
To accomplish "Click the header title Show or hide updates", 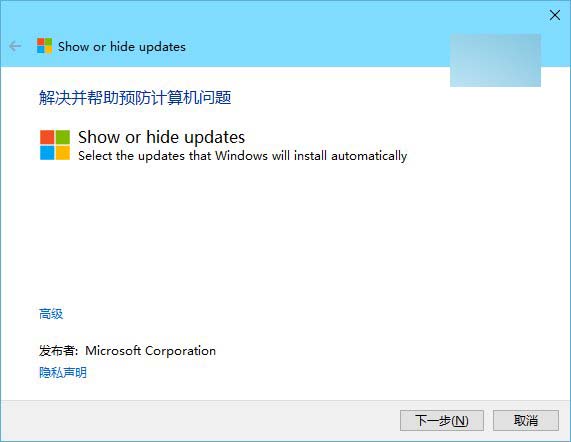I will click(x=122, y=47).
